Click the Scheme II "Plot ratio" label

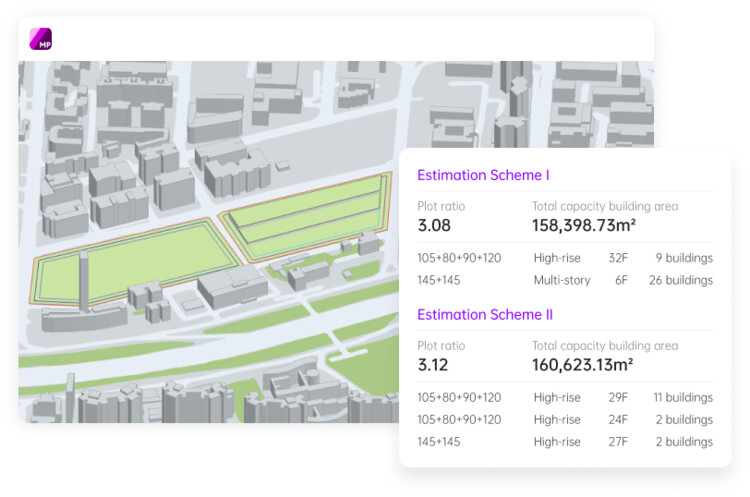[441, 346]
